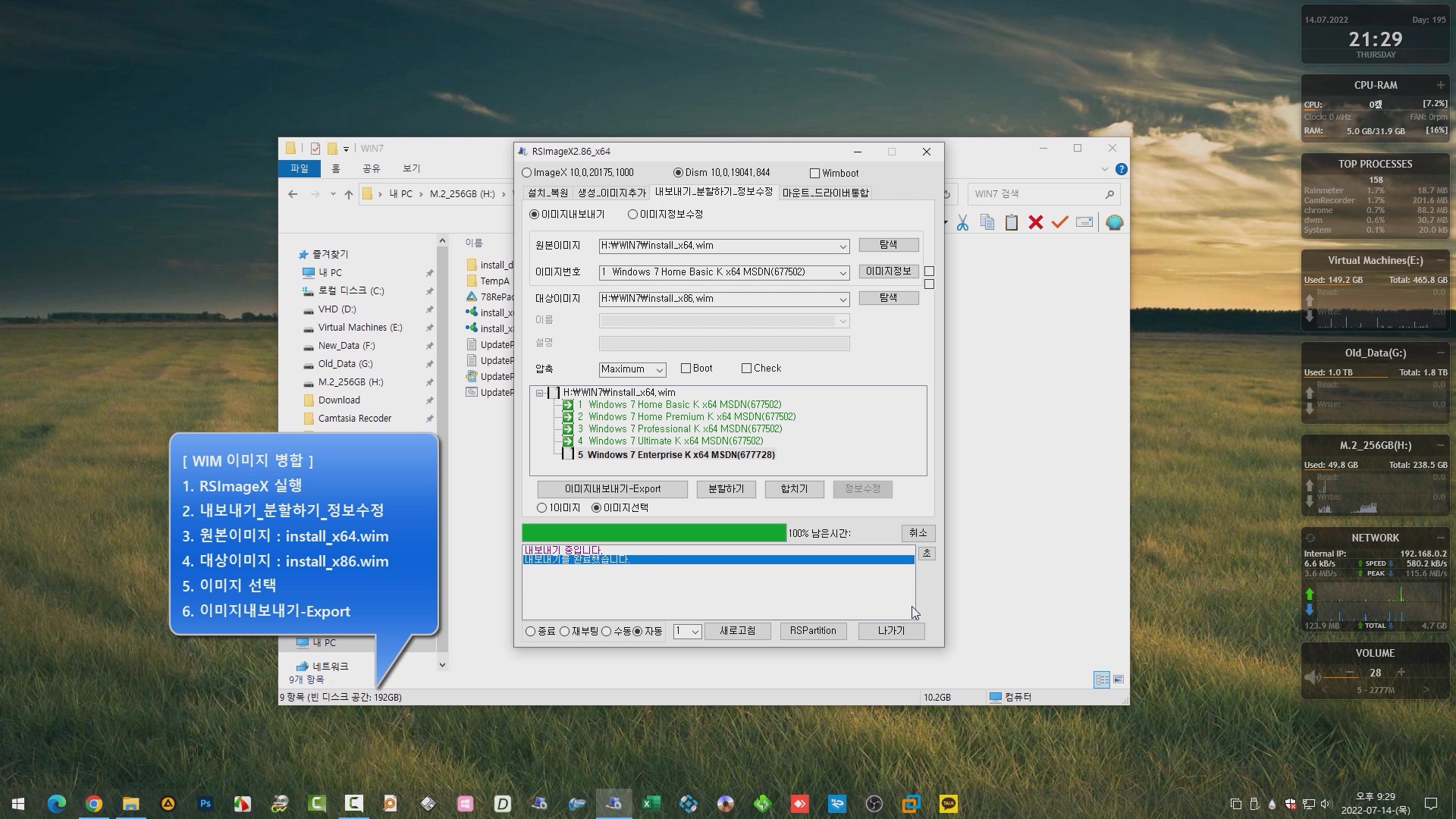Screen dimensions: 1456x819
Task: Click the 합치기 button
Action: [794, 489]
